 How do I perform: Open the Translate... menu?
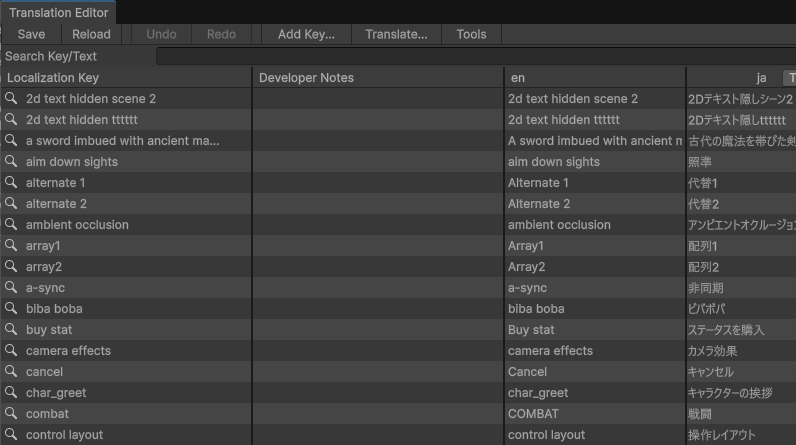[x=396, y=34]
